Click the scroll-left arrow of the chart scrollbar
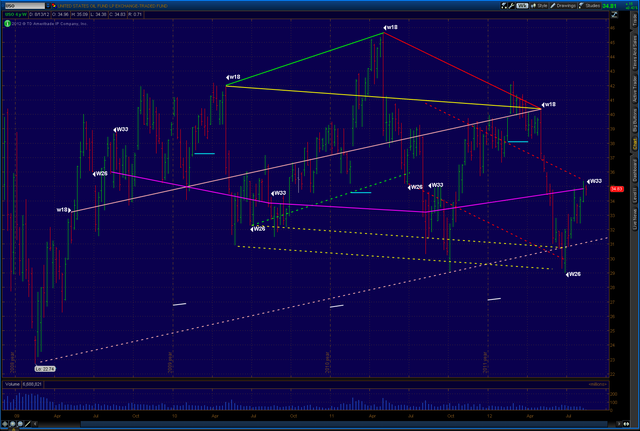 35,424
